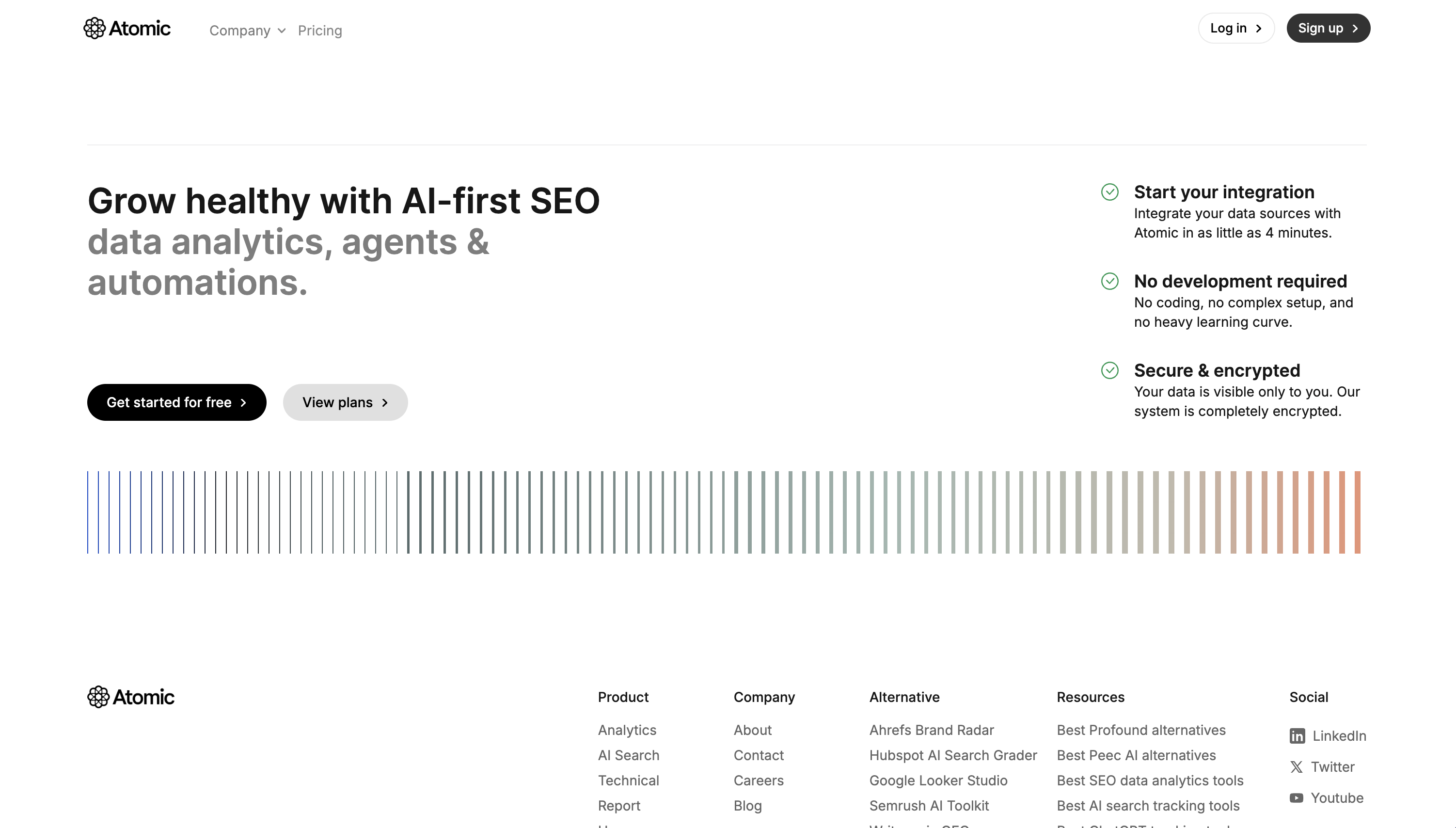Viewport: 1456px width, 828px height.
Task: Click green check beside No development required
Action: click(x=1109, y=281)
